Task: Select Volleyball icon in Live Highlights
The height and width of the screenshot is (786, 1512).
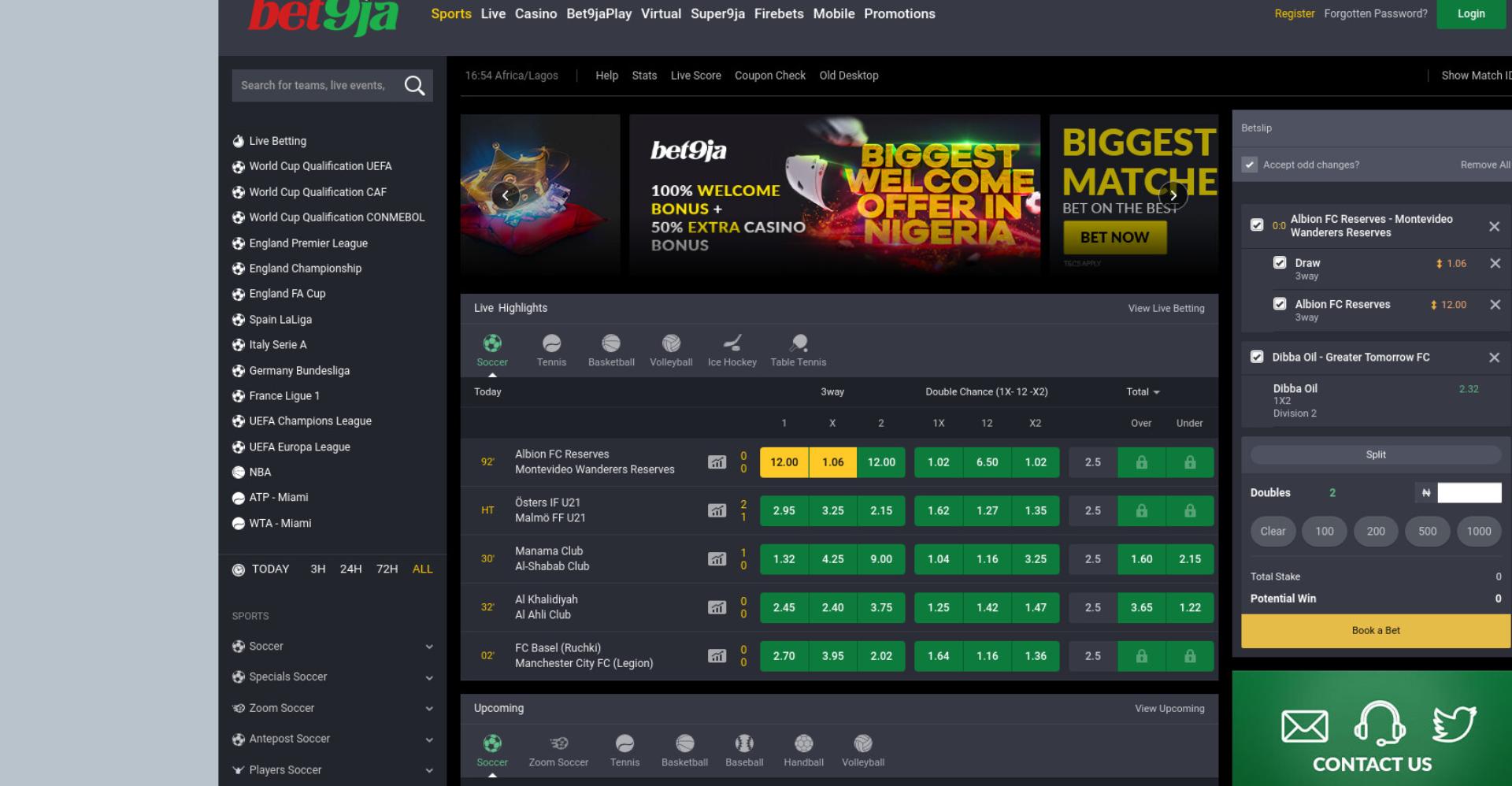Action: (671, 343)
